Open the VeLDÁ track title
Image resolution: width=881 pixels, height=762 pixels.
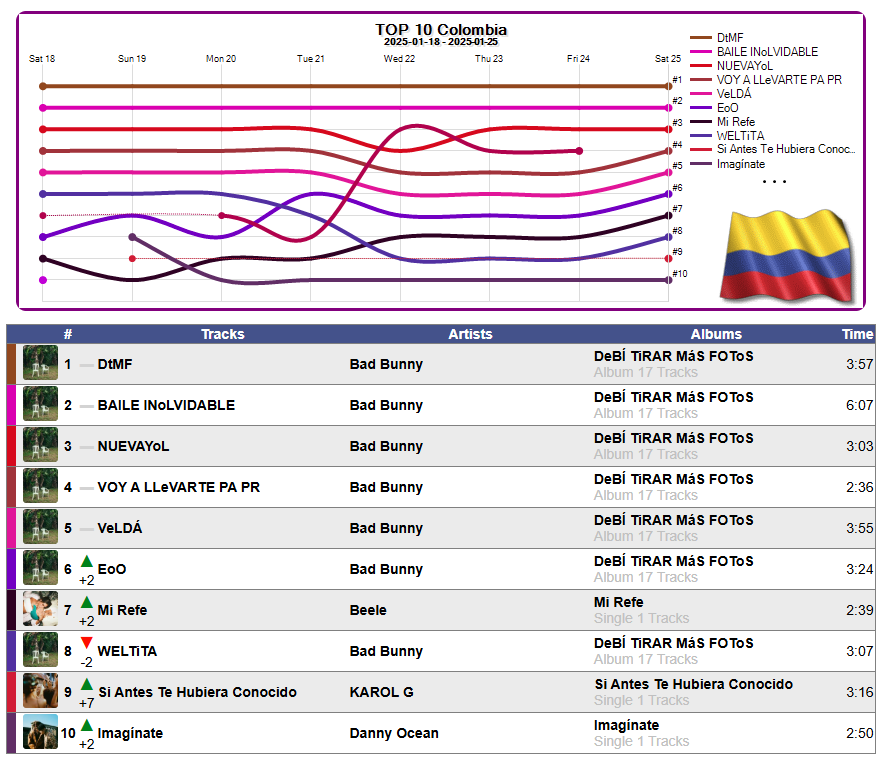pyautogui.click(x=120, y=528)
